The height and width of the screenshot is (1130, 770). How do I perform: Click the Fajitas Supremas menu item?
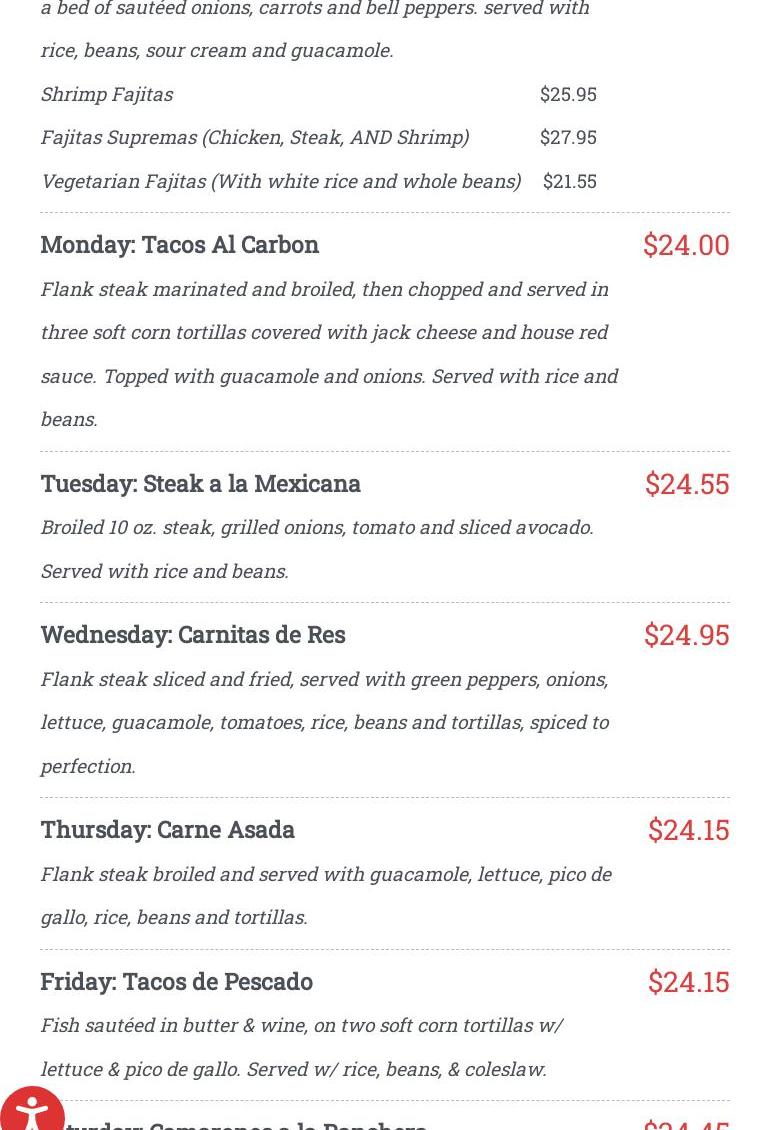coord(255,137)
